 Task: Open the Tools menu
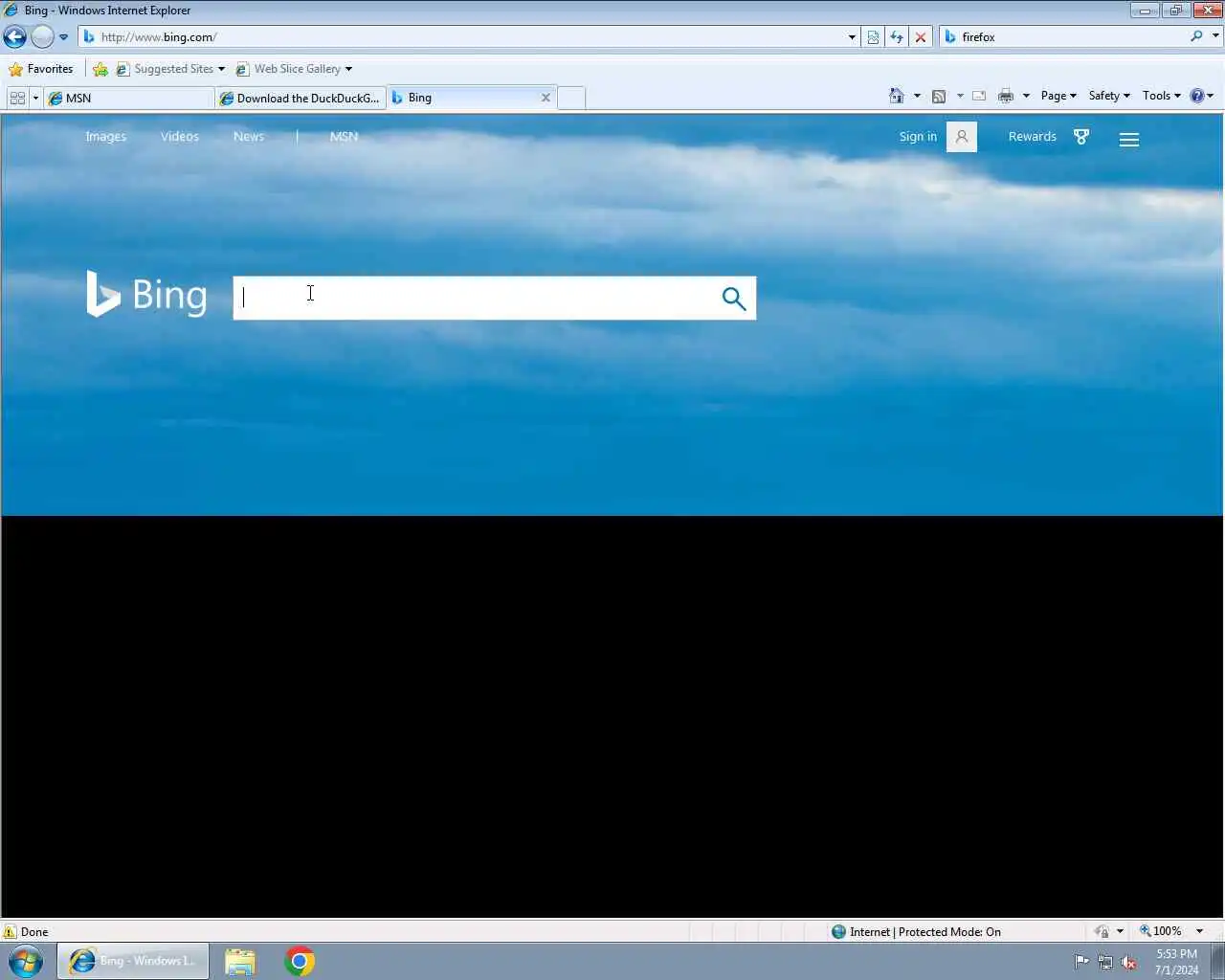coord(1161,96)
